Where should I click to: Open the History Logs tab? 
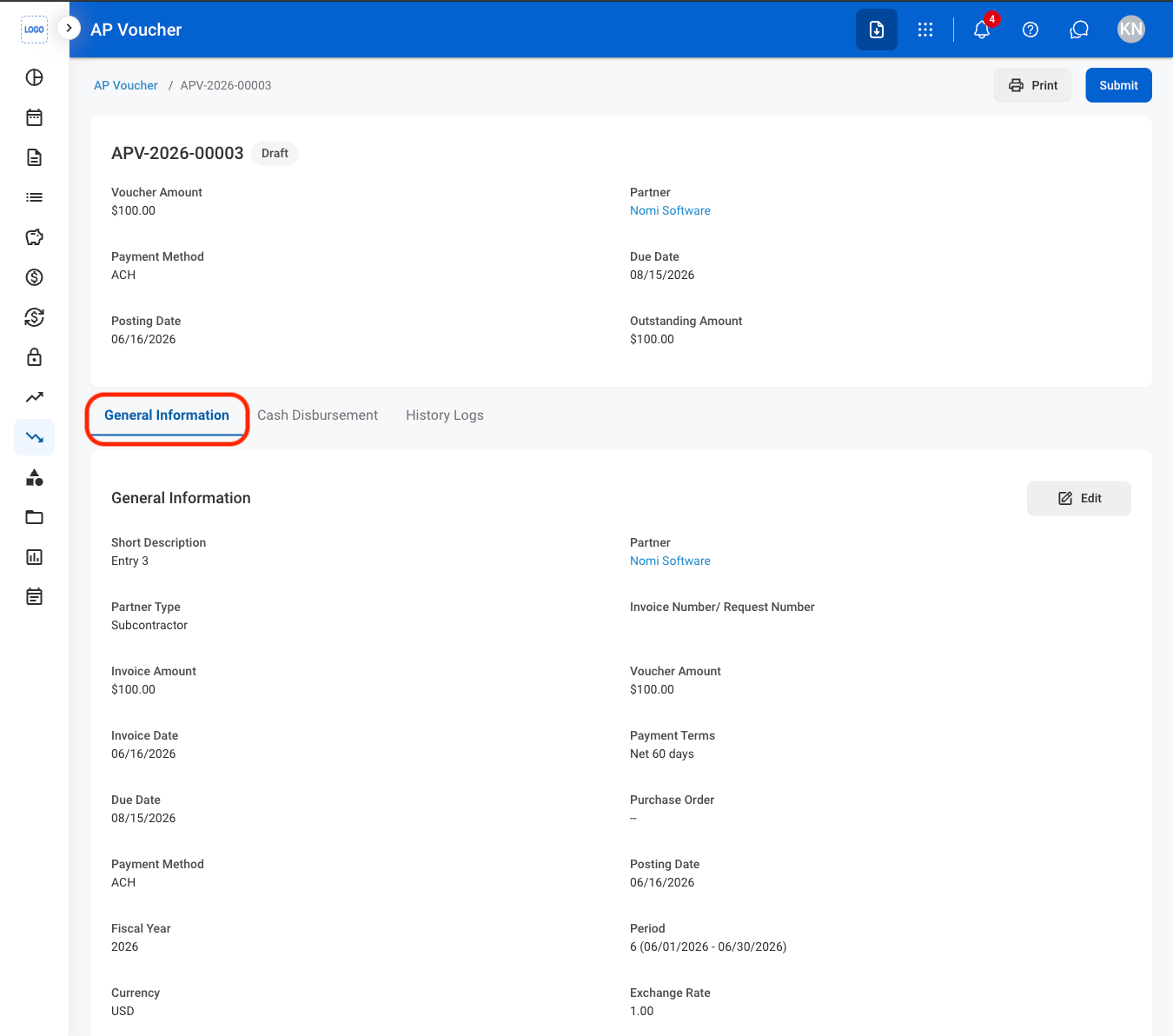(445, 415)
